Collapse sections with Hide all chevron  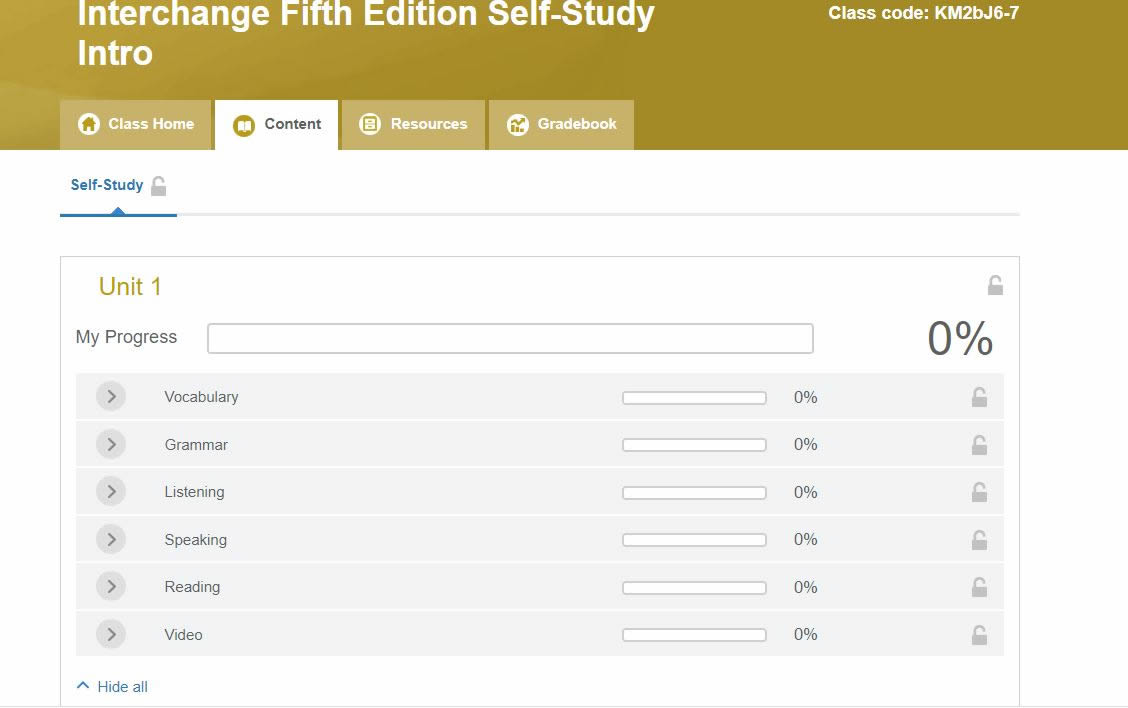coord(83,686)
